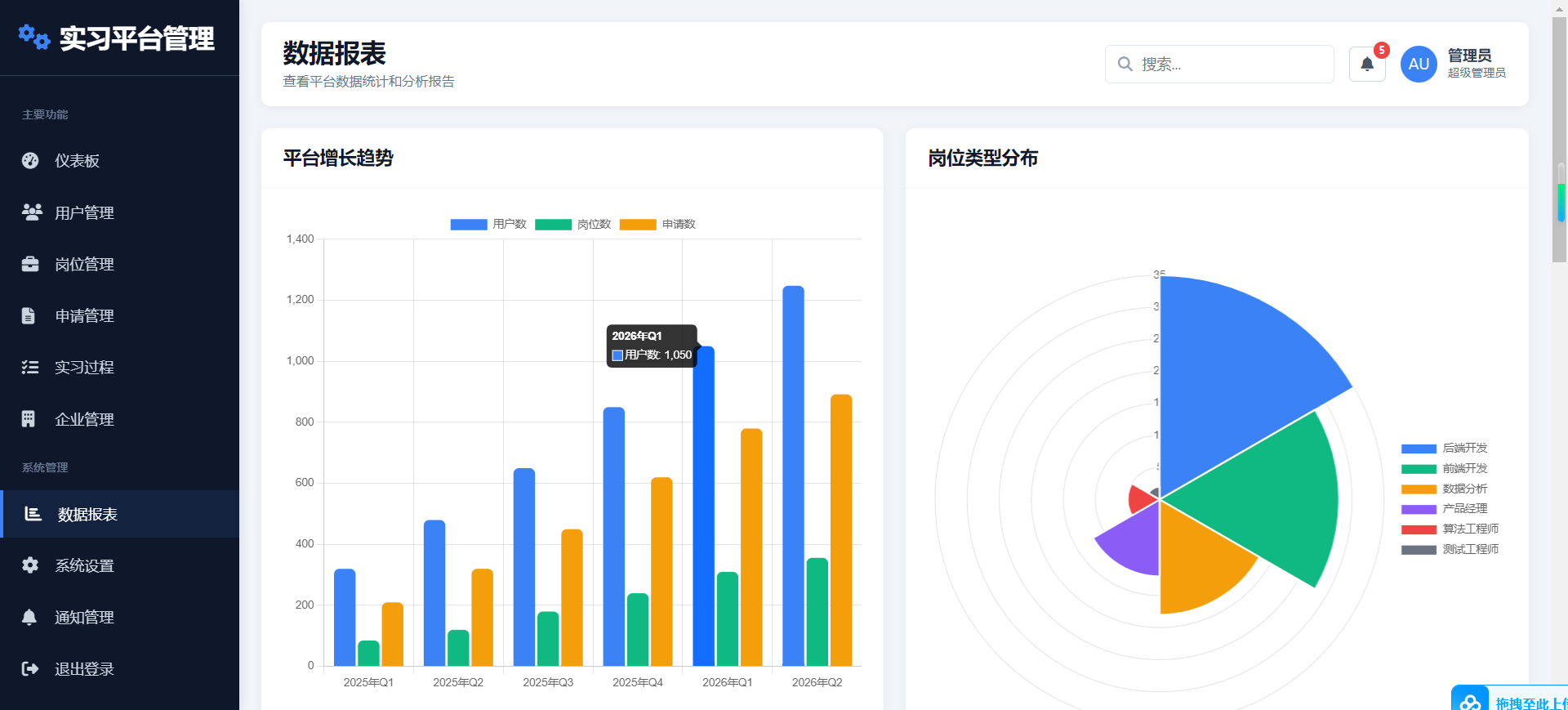Toggle 产品经理 in polar chart legend
Image resolution: width=1568 pixels, height=710 pixels.
[1445, 508]
